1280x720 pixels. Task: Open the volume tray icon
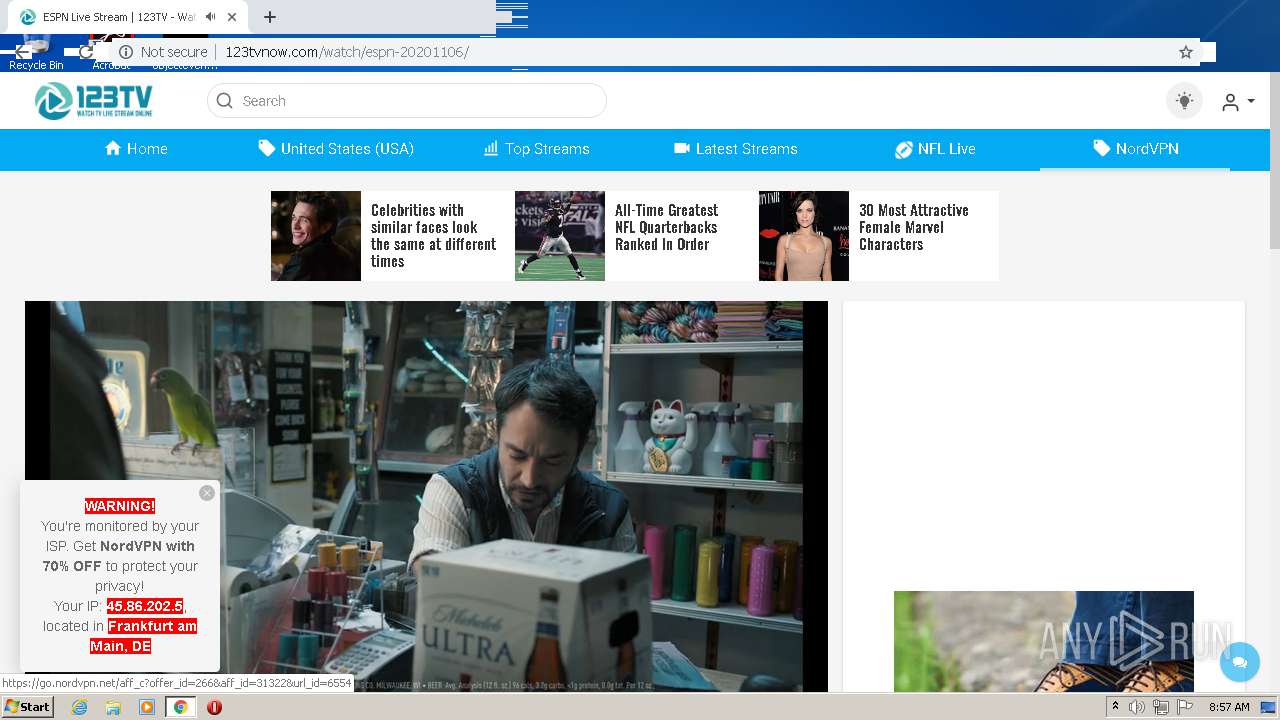1137,707
